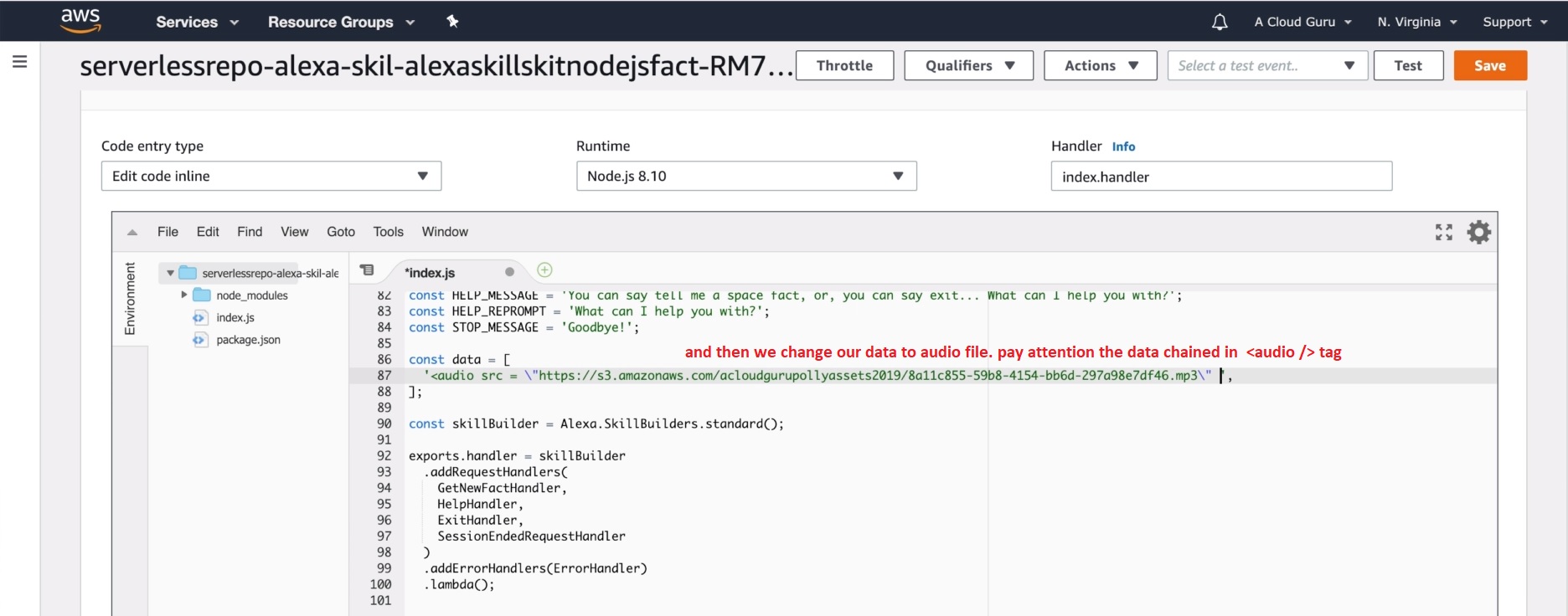Select the index.js file icon in tree
This screenshot has width=1568, height=616.
coord(199,318)
